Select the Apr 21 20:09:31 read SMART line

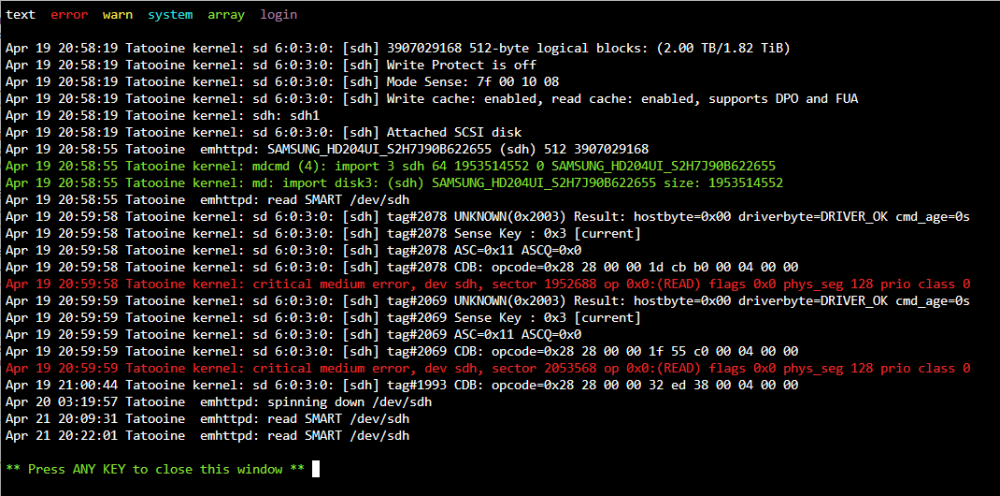click(207, 419)
